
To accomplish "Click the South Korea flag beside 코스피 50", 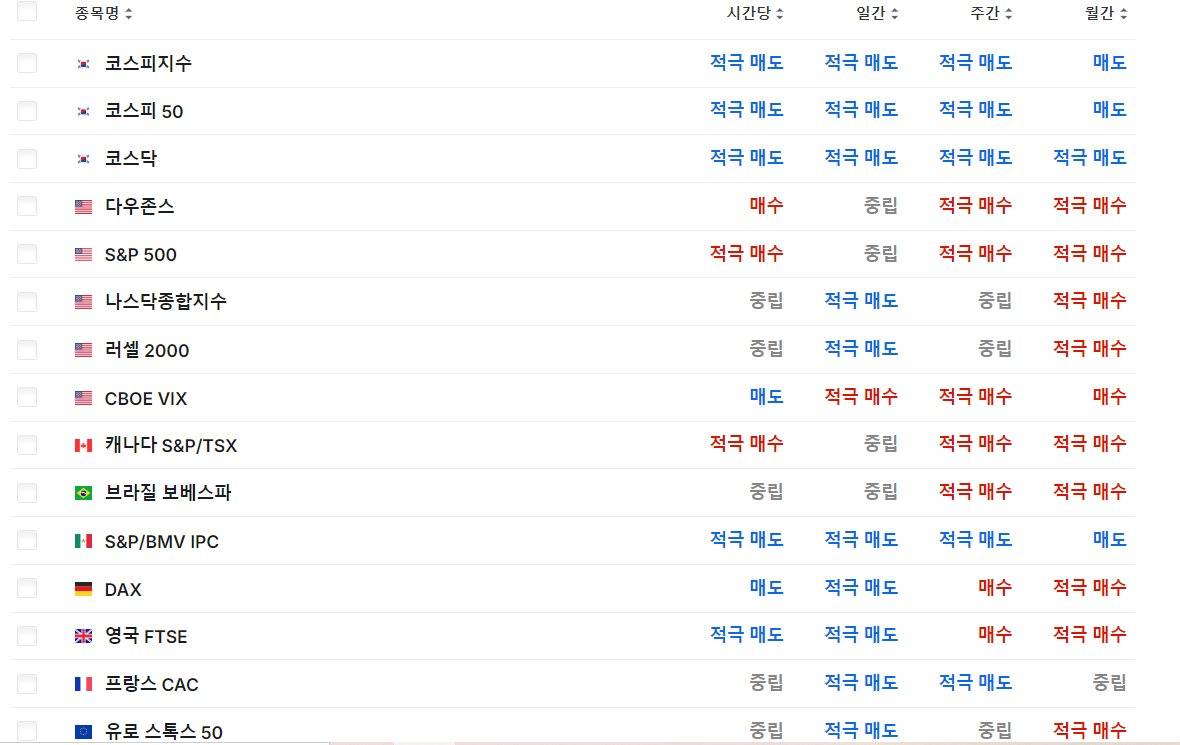I will click(x=84, y=111).
